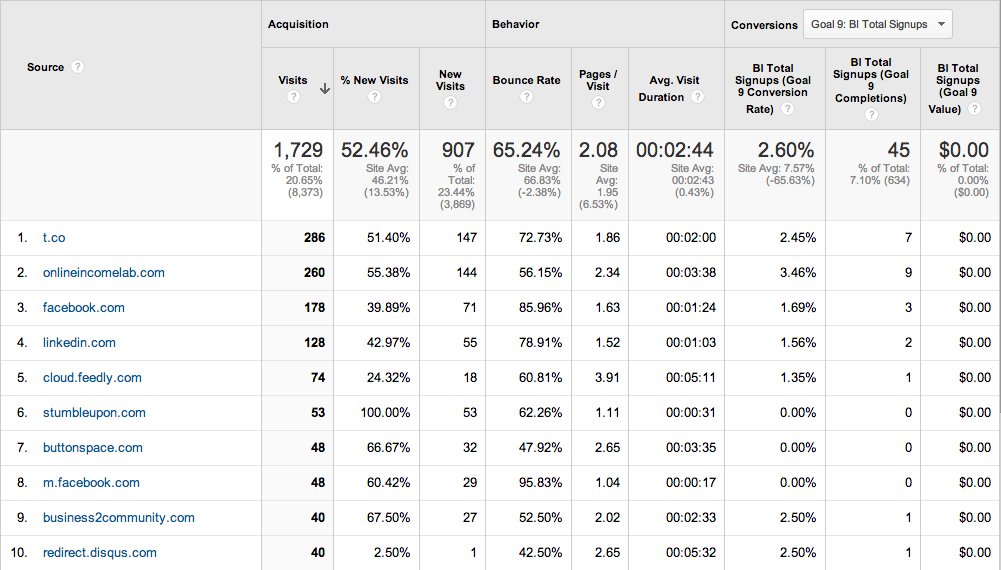Open help icon for Goal 9 Conversion Rate
This screenshot has width=1001, height=570.
click(788, 109)
